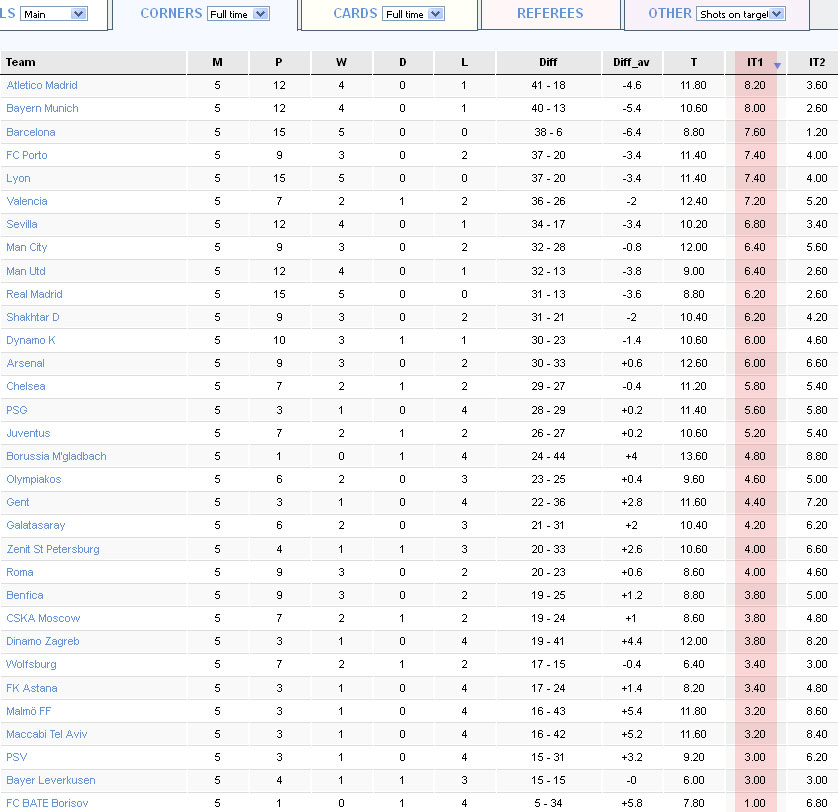The image size is (838, 812).
Task: Open the Gent team link
Action: 18,502
